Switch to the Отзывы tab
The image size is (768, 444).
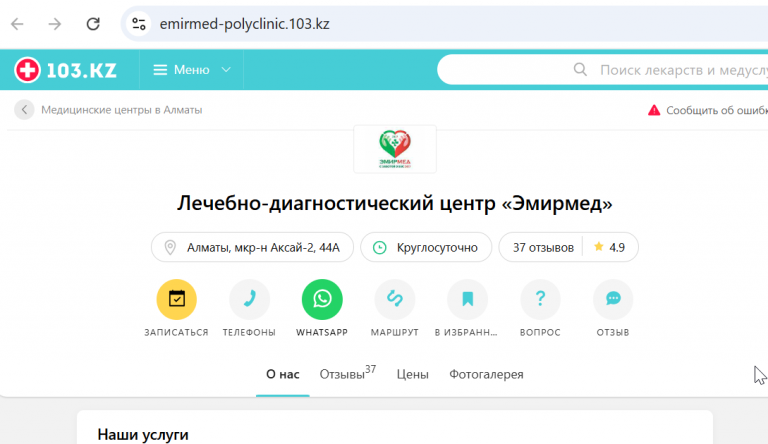(x=347, y=373)
